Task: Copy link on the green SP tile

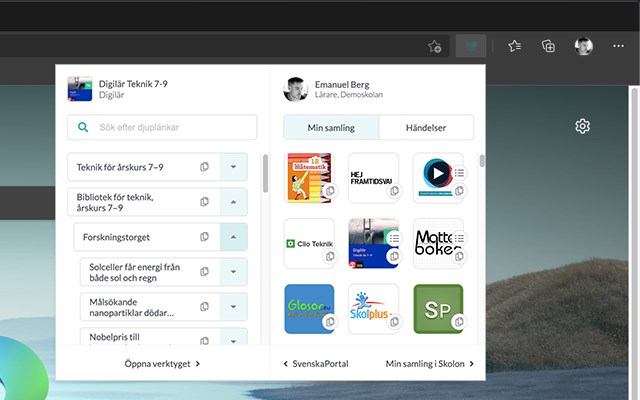Action: (459, 322)
